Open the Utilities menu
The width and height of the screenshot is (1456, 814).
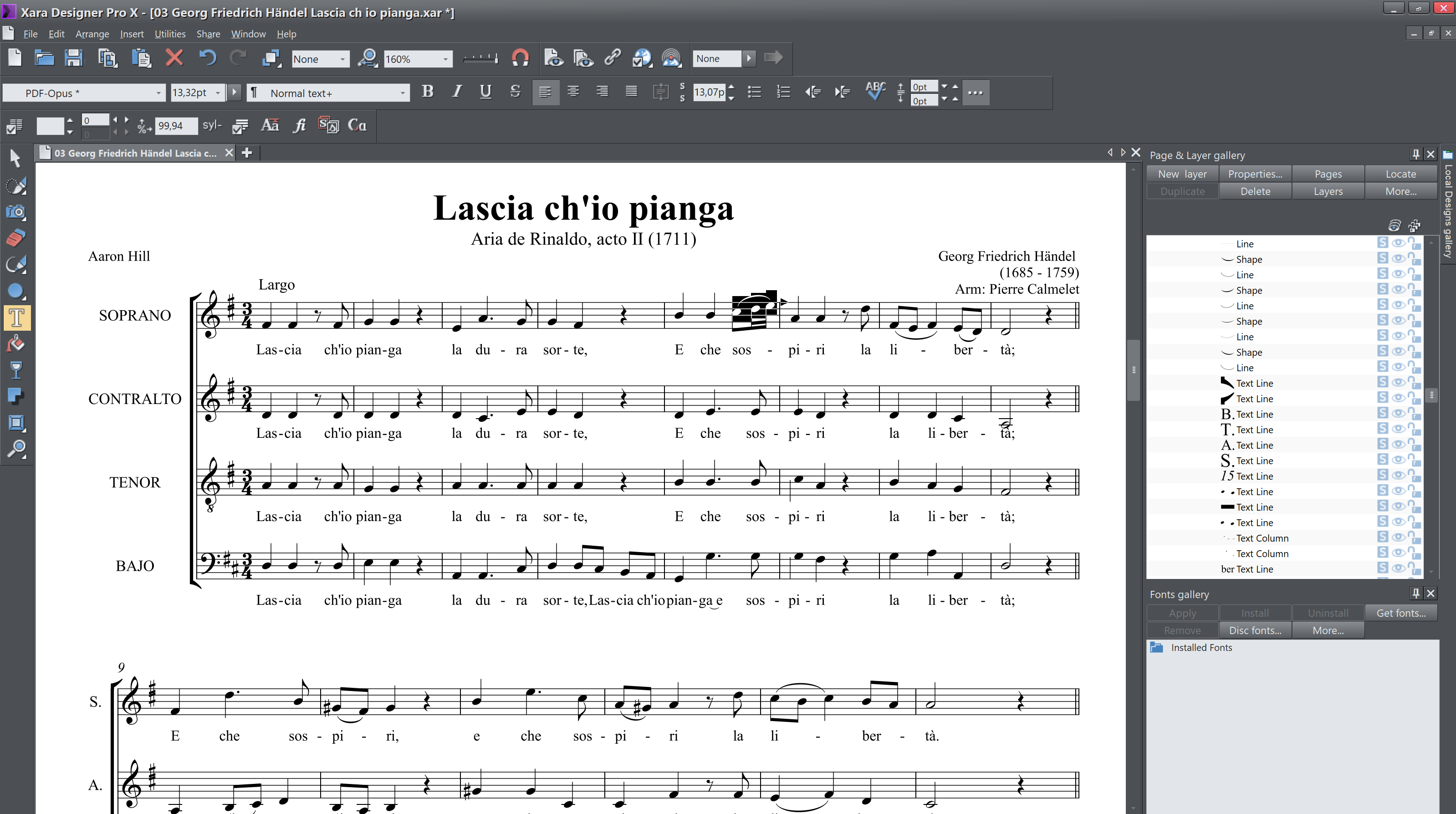(x=170, y=34)
